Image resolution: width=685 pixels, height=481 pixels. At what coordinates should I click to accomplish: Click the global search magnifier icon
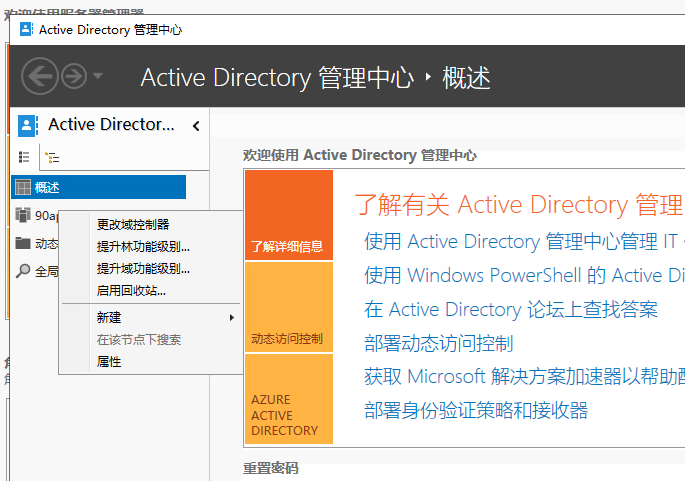click(x=23, y=271)
